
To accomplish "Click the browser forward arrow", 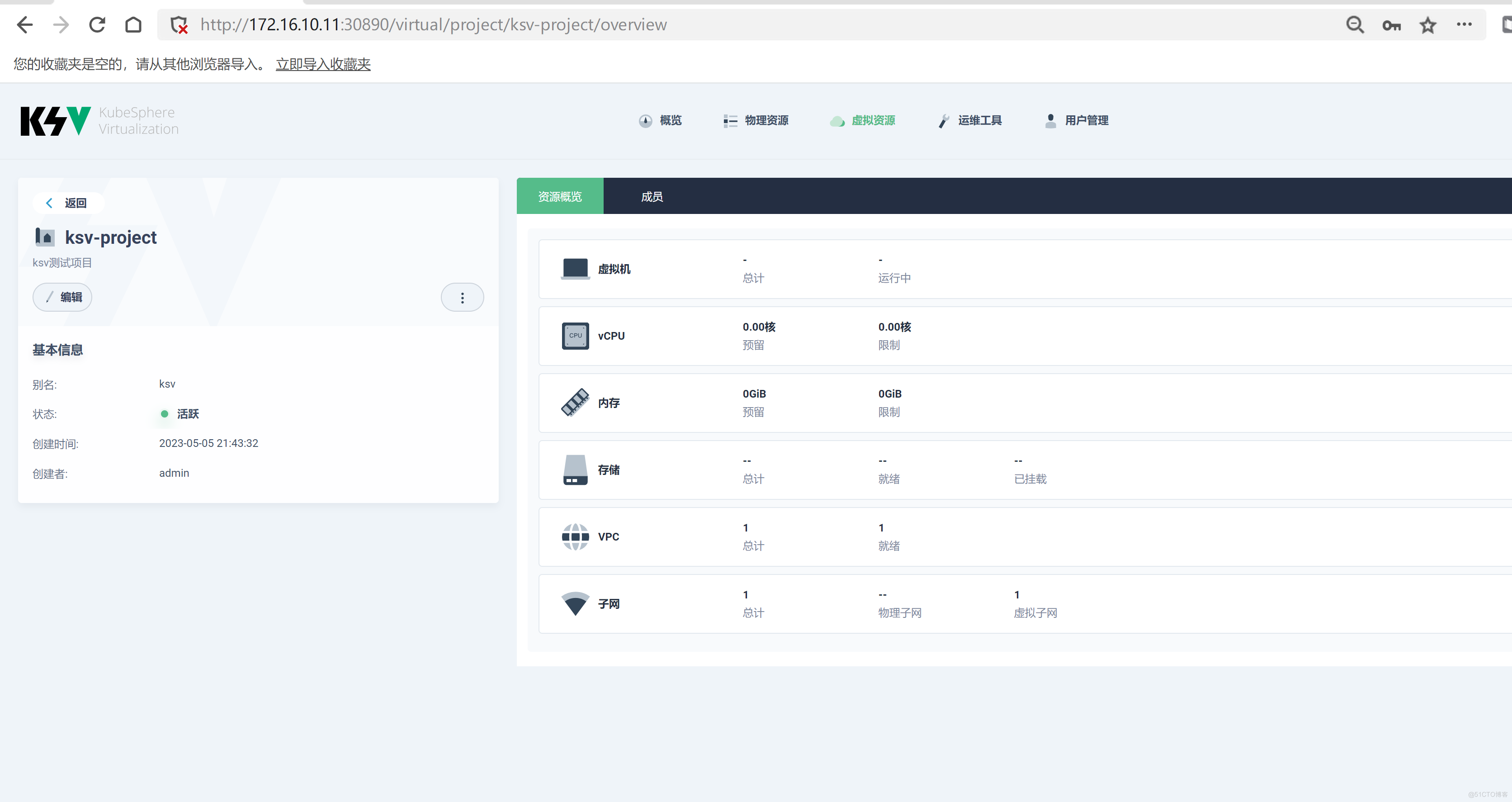I will pos(61,25).
